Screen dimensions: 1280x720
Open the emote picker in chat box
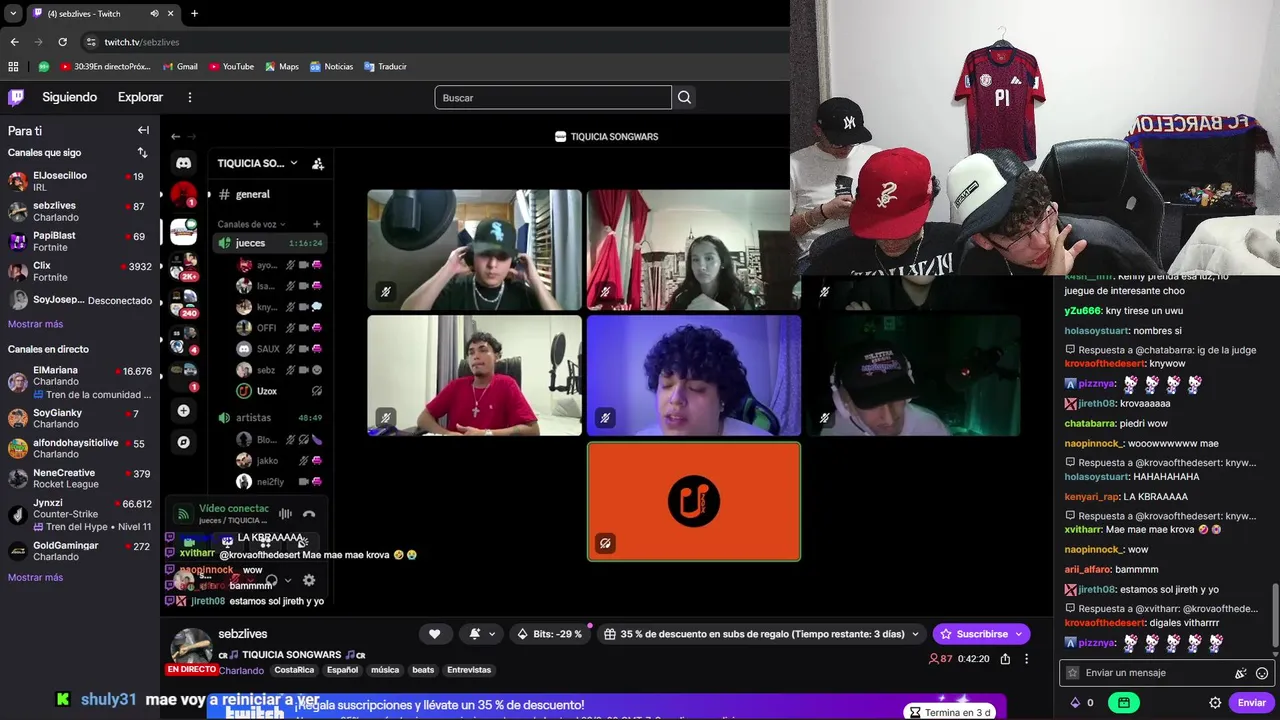pos(1262,673)
